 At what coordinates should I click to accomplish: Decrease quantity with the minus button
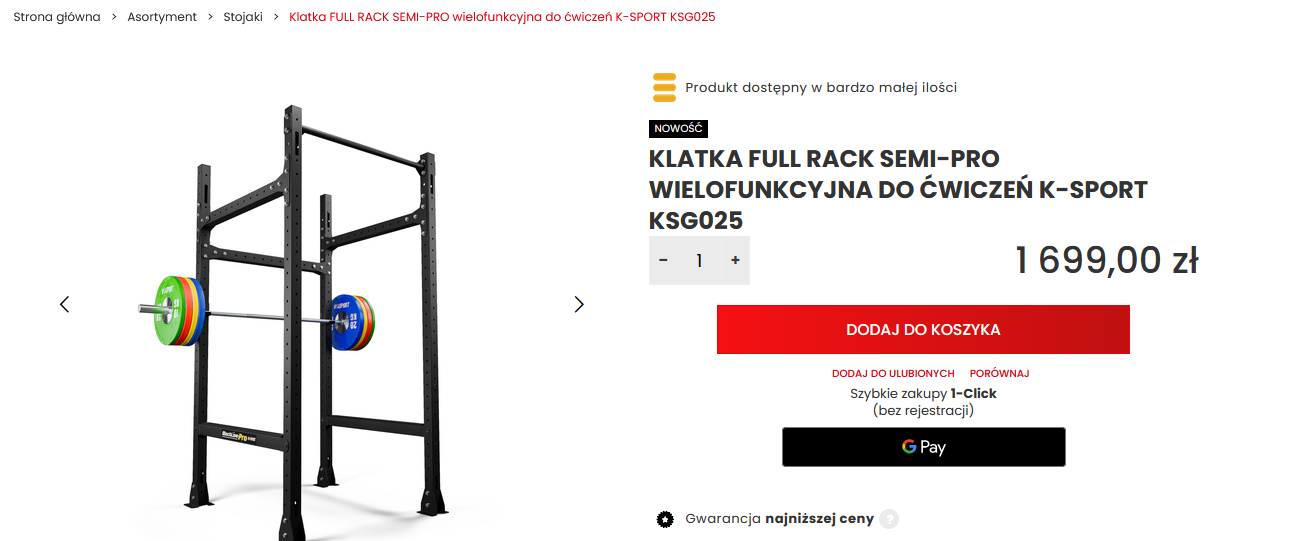pyautogui.click(x=663, y=260)
